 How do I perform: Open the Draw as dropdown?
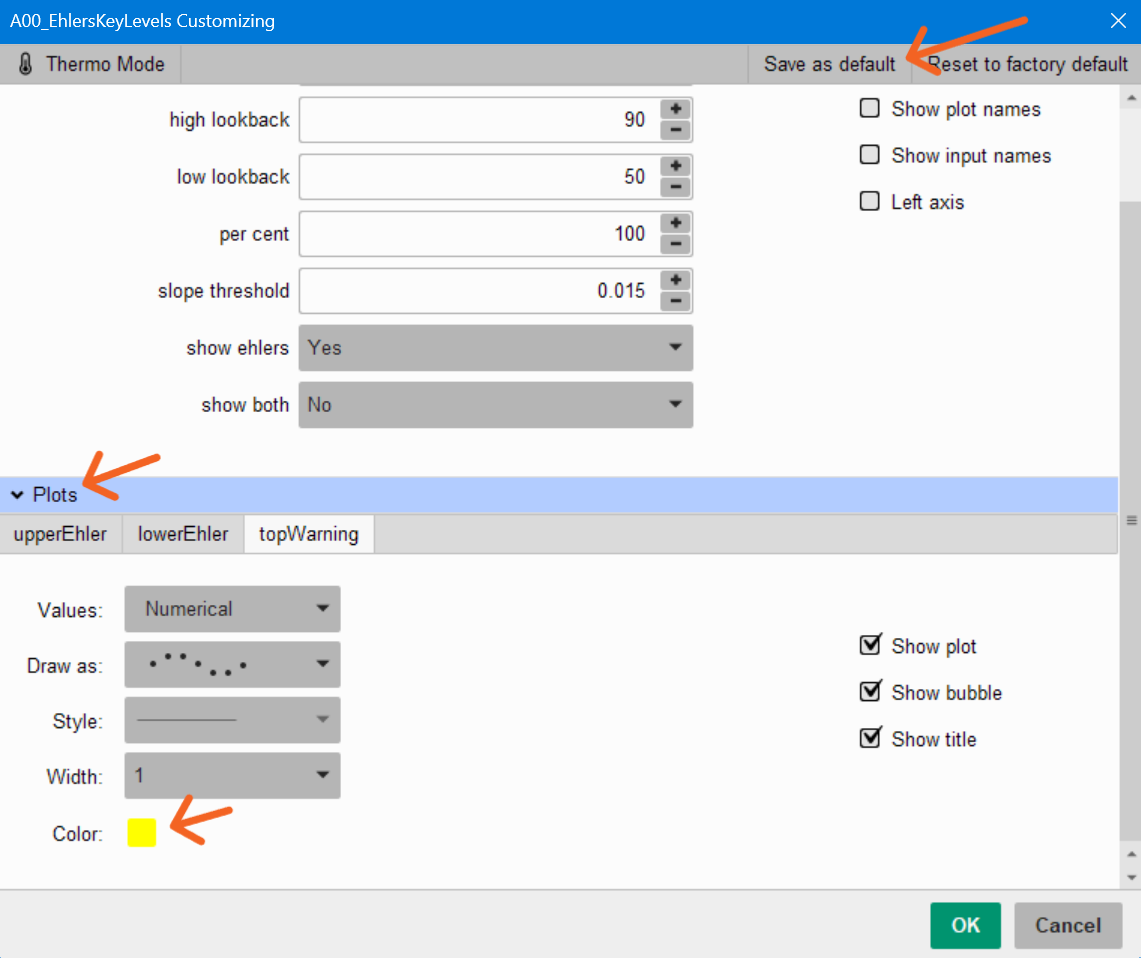(232, 664)
